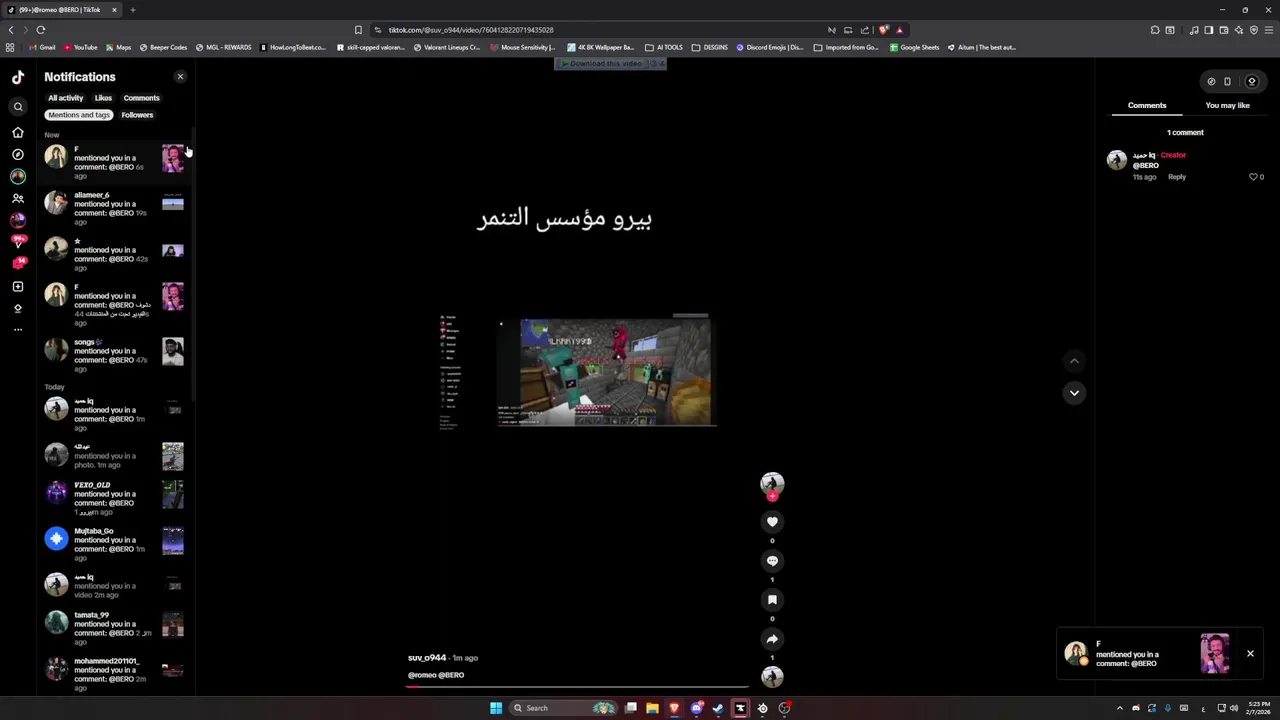
Task: Open a new browser tab
Action: tap(132, 10)
